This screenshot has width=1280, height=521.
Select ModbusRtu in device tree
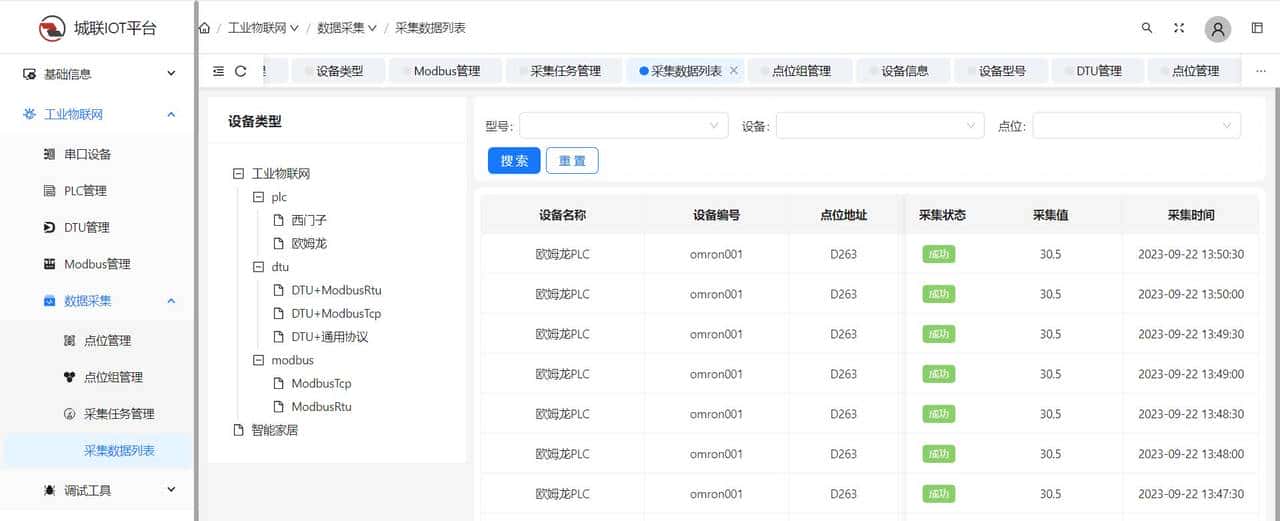[321, 407]
